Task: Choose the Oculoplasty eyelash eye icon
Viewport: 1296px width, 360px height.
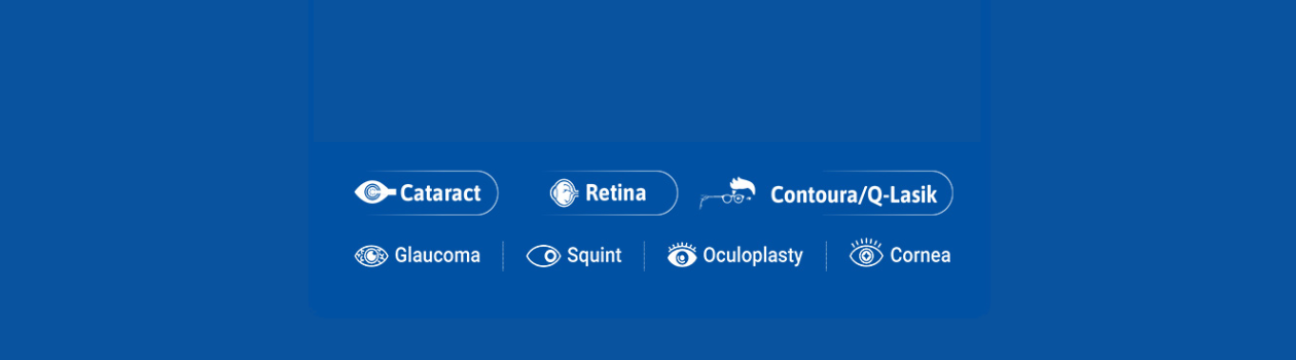Action: [x=682, y=255]
